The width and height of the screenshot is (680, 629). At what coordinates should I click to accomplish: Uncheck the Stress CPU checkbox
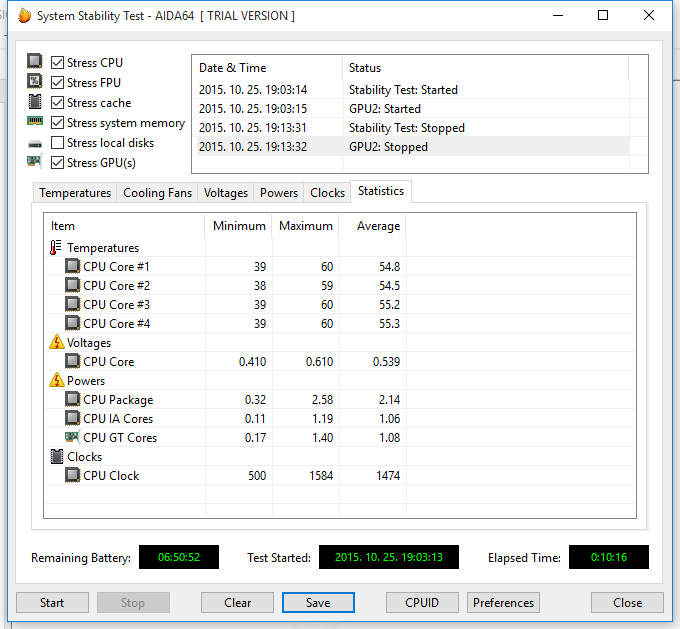click(57, 62)
